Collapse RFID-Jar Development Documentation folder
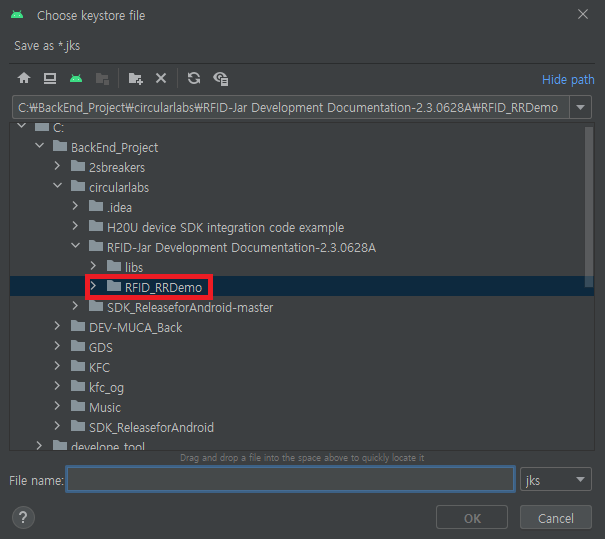605x539 pixels. click(76, 246)
